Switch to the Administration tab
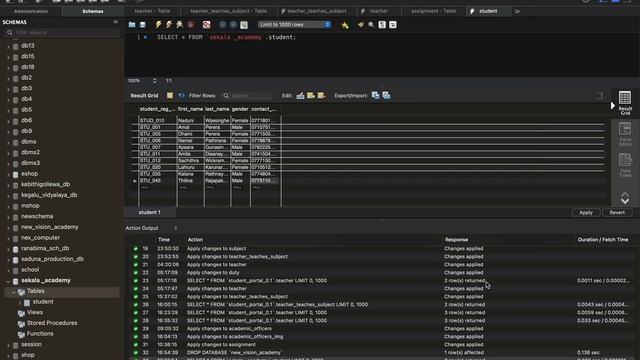This screenshot has height=360, width=640. [31, 11]
